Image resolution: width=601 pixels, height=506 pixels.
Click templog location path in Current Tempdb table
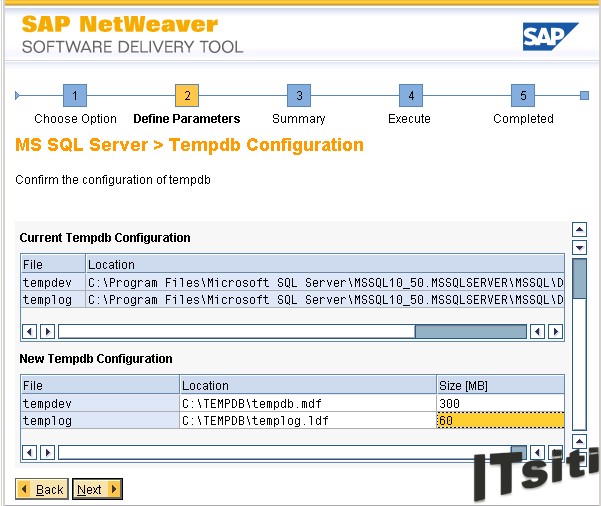325,299
